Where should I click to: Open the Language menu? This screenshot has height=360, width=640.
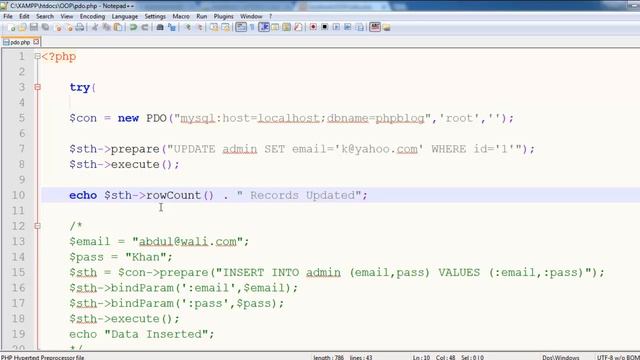(125, 16)
